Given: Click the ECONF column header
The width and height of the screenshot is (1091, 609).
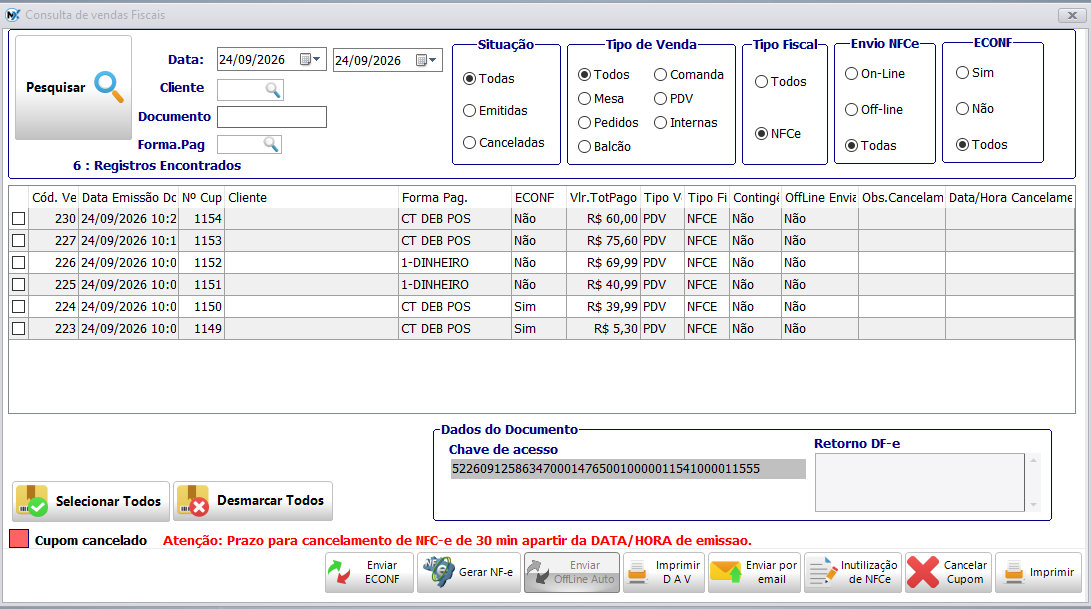Looking at the screenshot, I should click(539, 198).
